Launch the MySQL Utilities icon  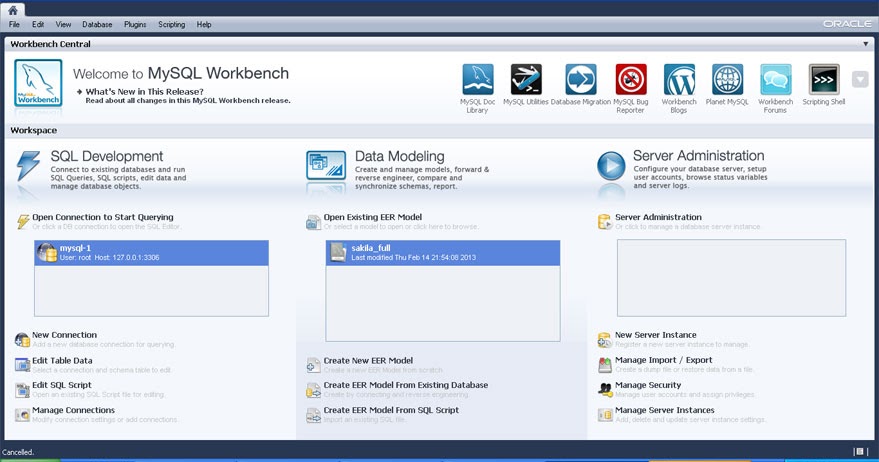526,80
